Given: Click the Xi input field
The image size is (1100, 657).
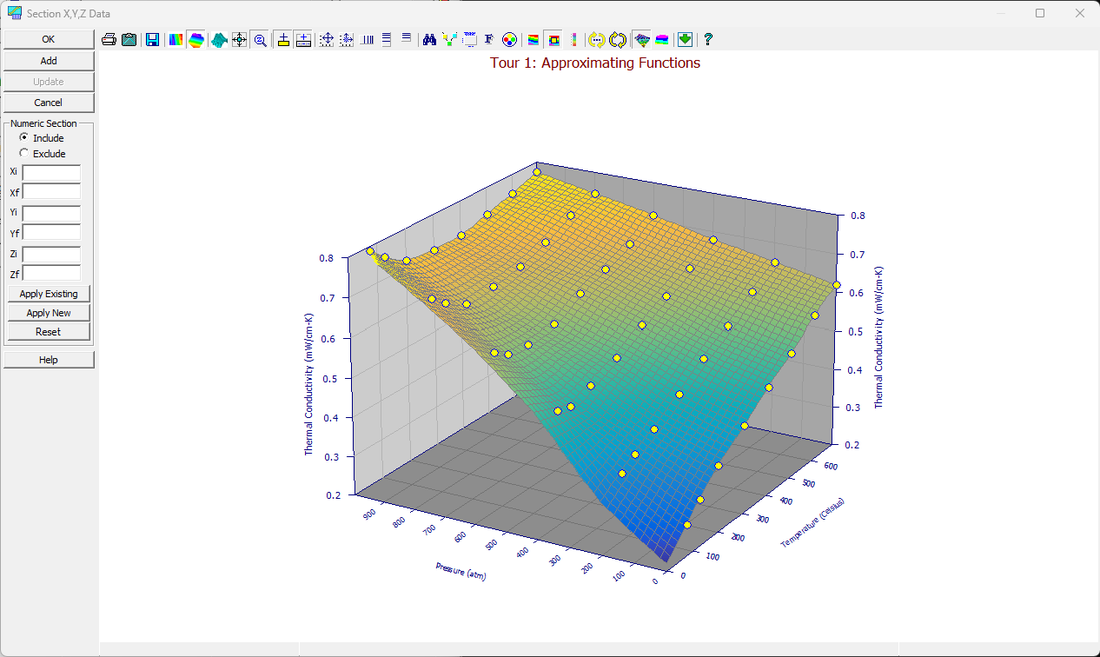Looking at the screenshot, I should coord(51,172).
